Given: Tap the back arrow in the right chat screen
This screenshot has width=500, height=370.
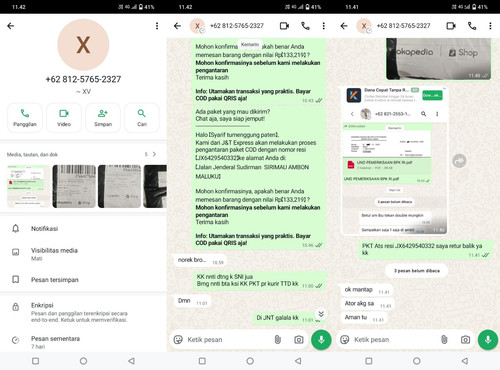Looking at the screenshot, I should click(344, 26).
